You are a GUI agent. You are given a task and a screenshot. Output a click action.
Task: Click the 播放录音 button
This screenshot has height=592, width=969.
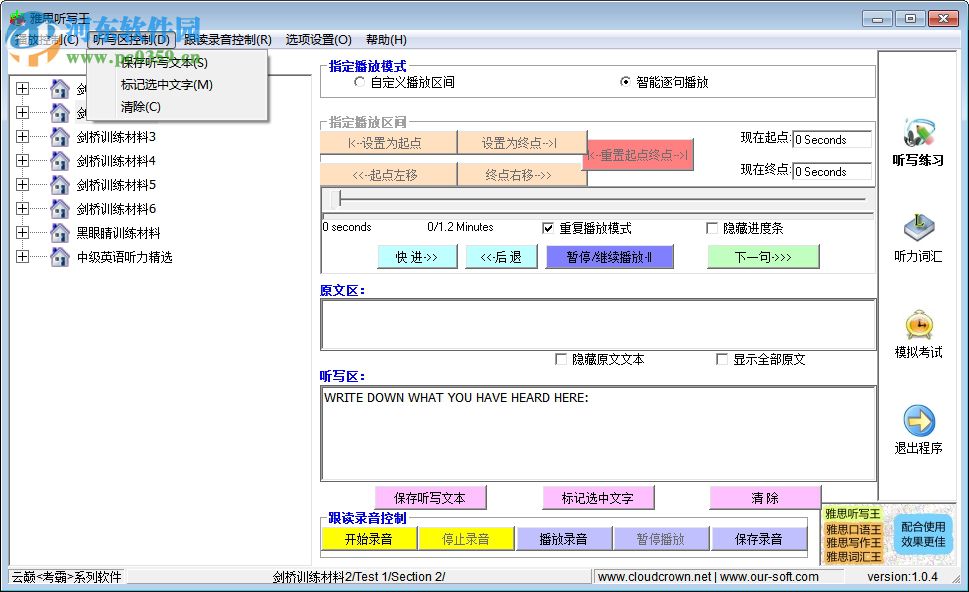(564, 539)
